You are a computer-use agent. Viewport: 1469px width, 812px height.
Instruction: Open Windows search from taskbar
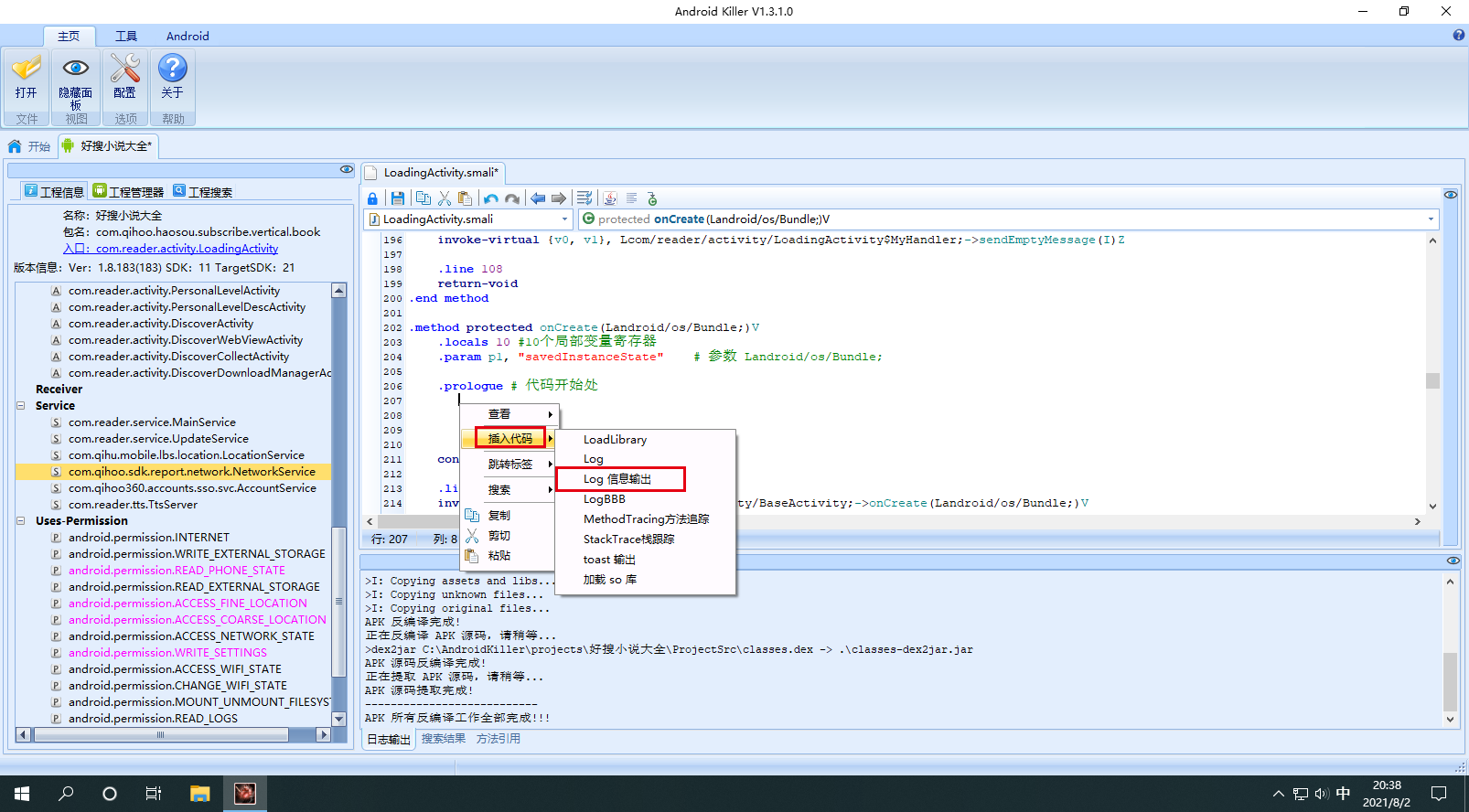pyautogui.click(x=66, y=794)
